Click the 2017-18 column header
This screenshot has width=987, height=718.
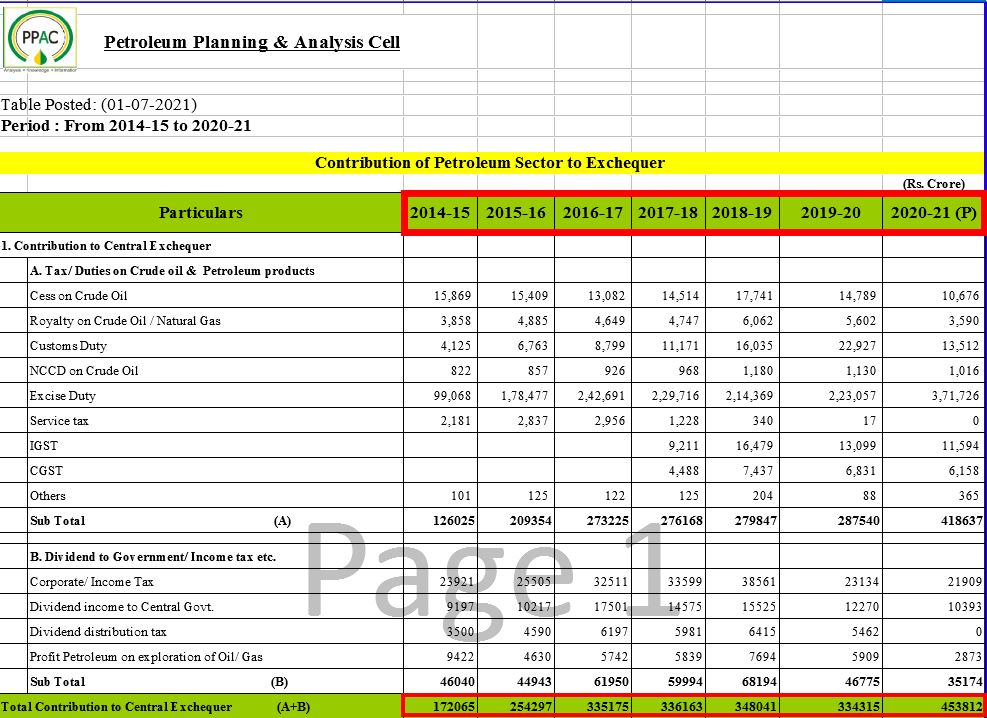click(668, 213)
